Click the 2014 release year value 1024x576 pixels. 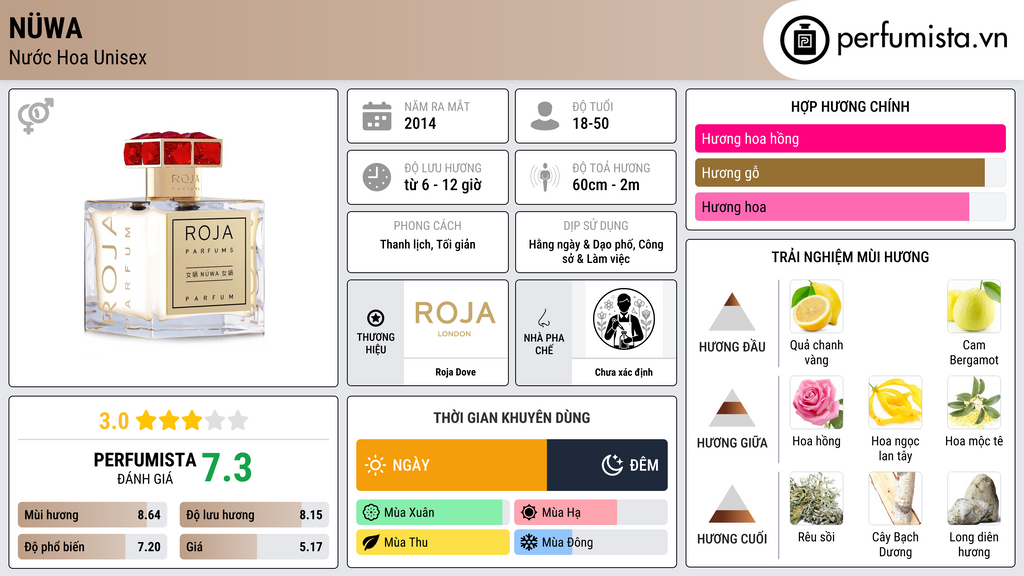coord(420,123)
